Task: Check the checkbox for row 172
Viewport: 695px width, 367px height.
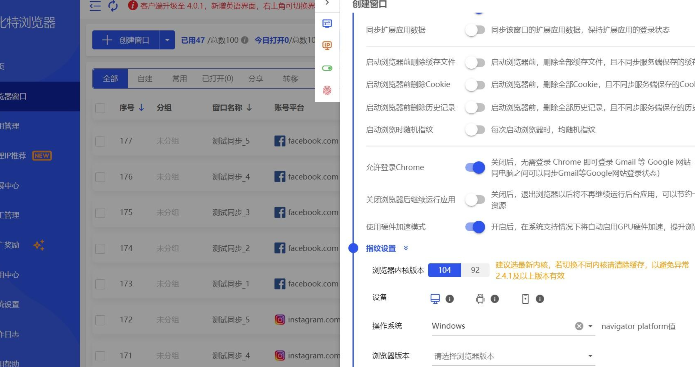Action: coord(100,320)
